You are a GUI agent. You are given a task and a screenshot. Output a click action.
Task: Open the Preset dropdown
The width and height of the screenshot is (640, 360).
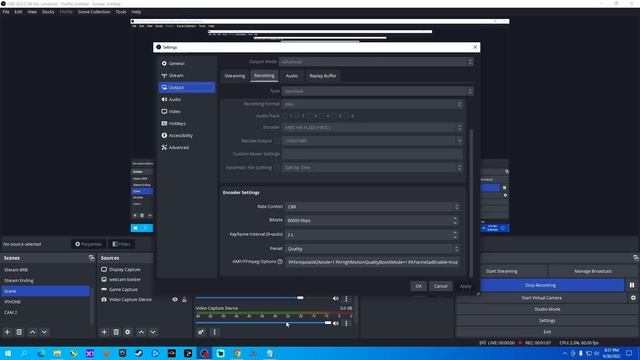(x=372, y=249)
